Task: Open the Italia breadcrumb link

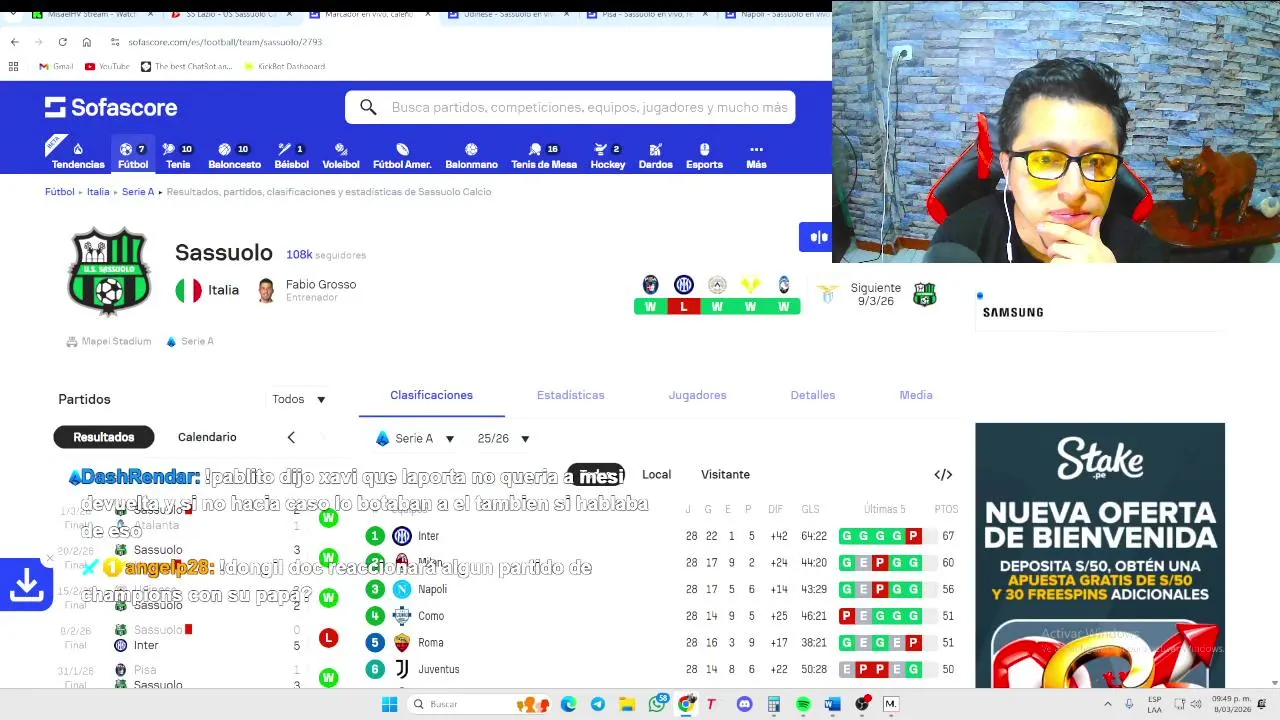Action: click(98, 191)
